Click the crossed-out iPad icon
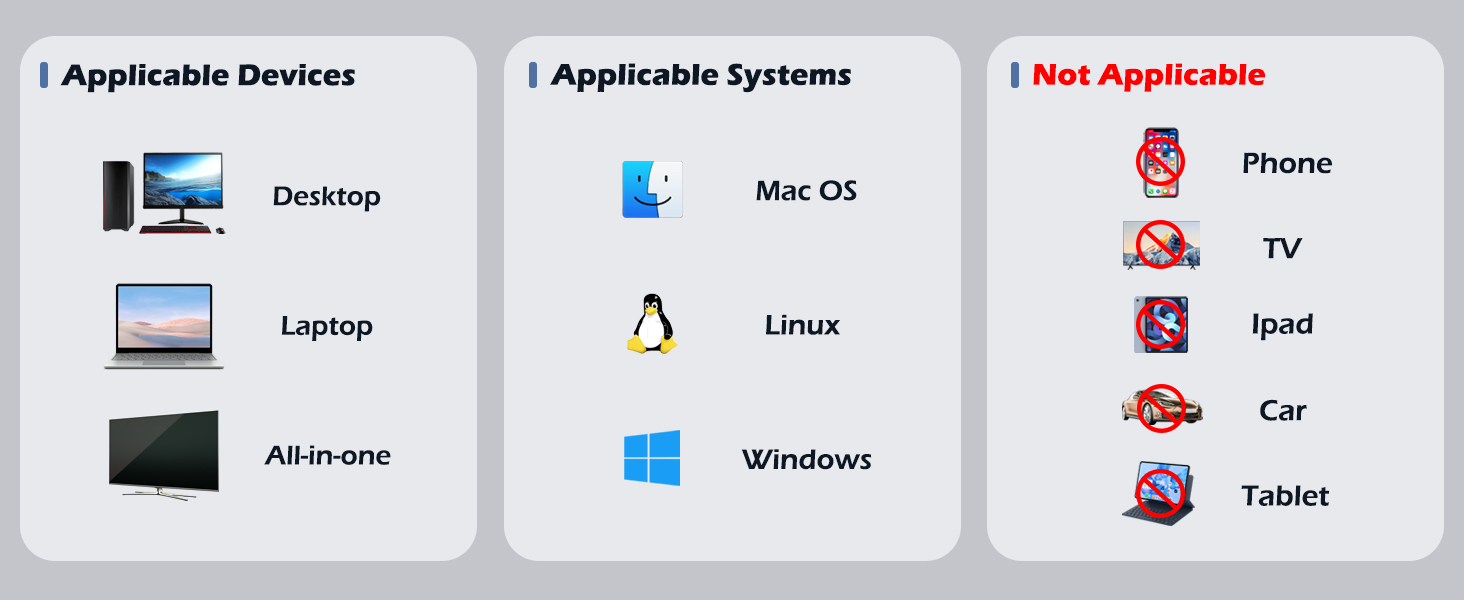Image resolution: width=1464 pixels, height=600 pixels. (1161, 324)
